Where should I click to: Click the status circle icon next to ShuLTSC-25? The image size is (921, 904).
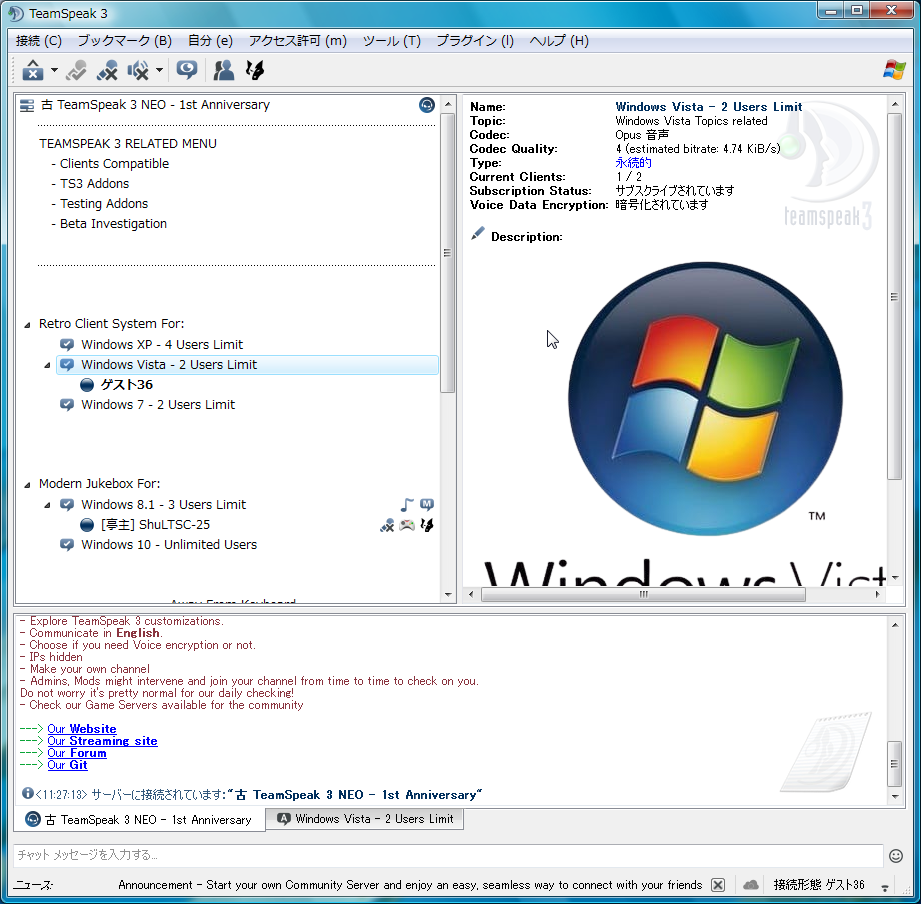87,525
